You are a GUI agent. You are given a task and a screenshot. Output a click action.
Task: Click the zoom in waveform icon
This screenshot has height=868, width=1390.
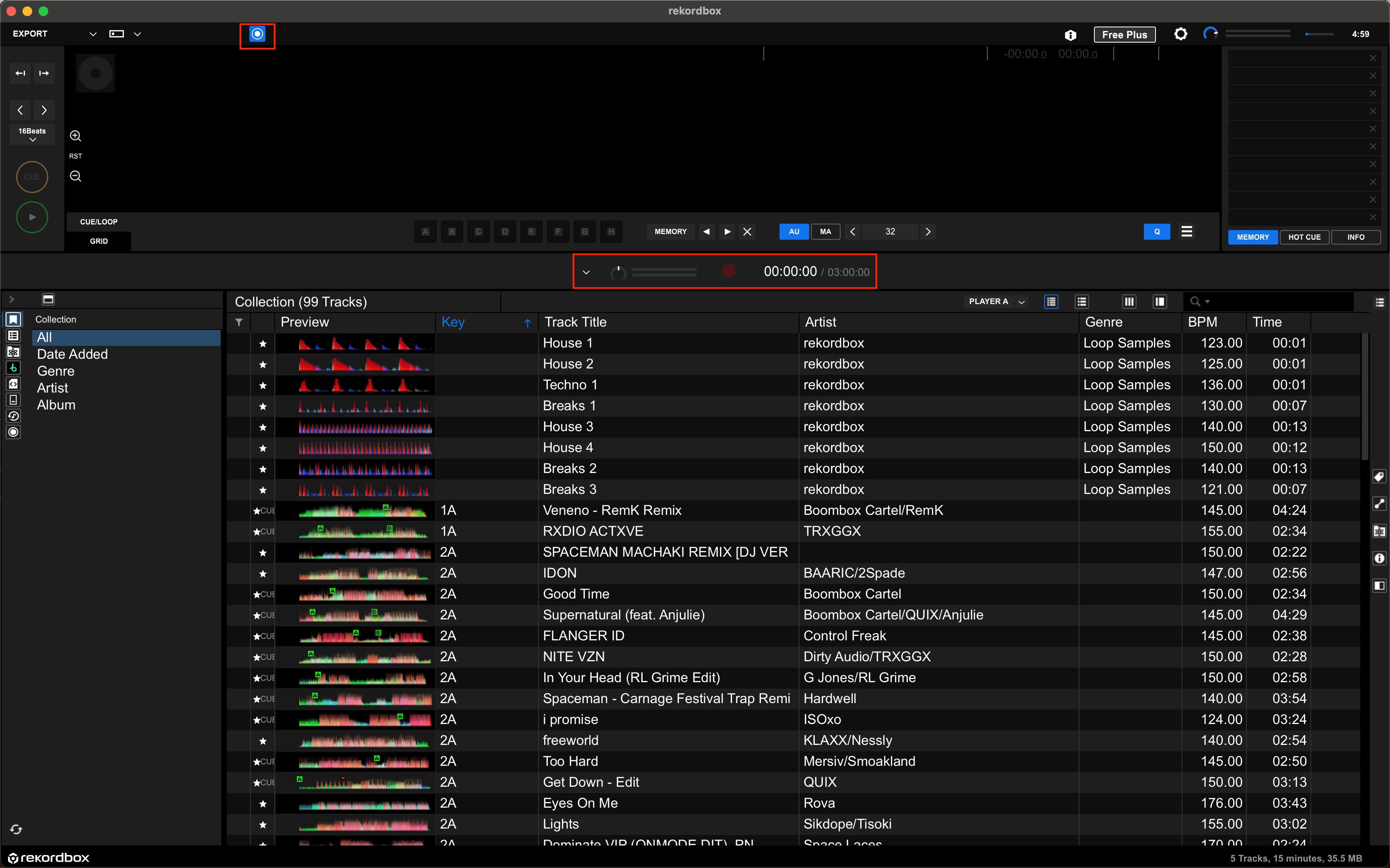(x=75, y=136)
